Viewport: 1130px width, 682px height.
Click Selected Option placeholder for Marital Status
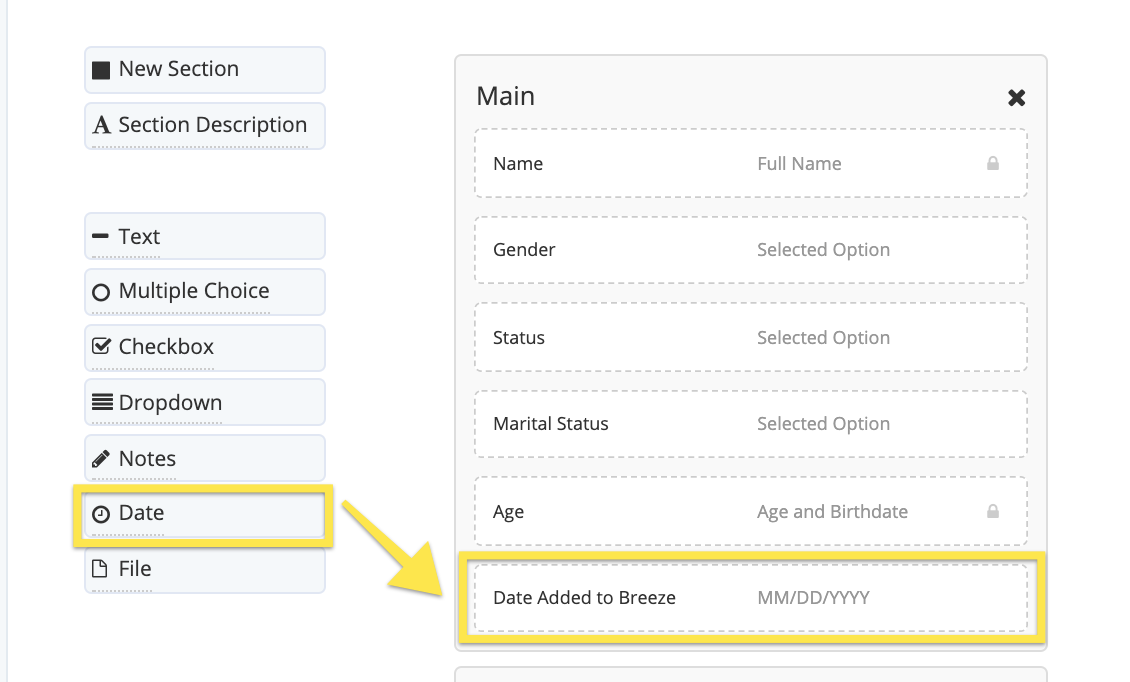[823, 423]
